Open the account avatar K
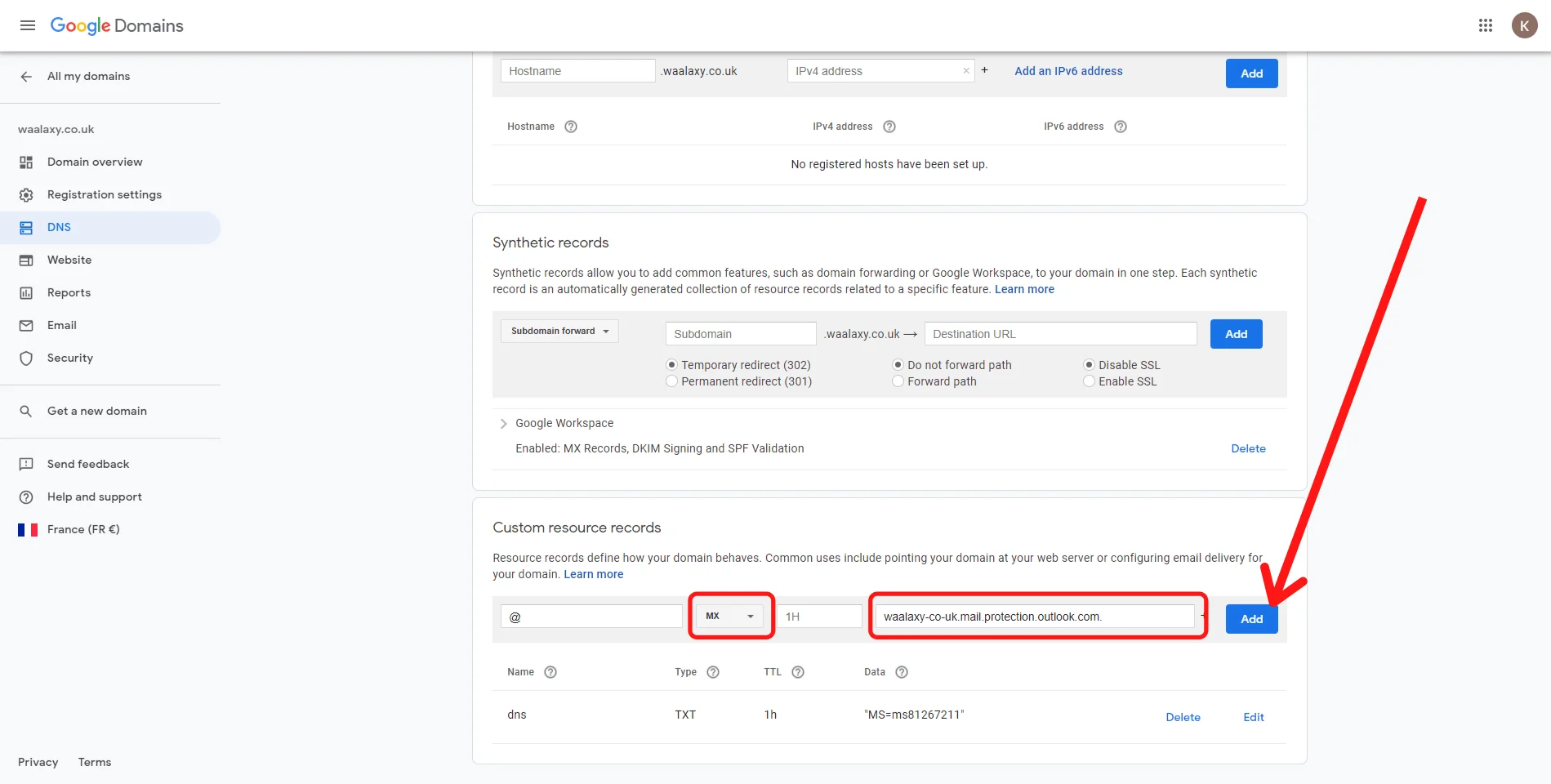The height and width of the screenshot is (784, 1551). click(1524, 25)
